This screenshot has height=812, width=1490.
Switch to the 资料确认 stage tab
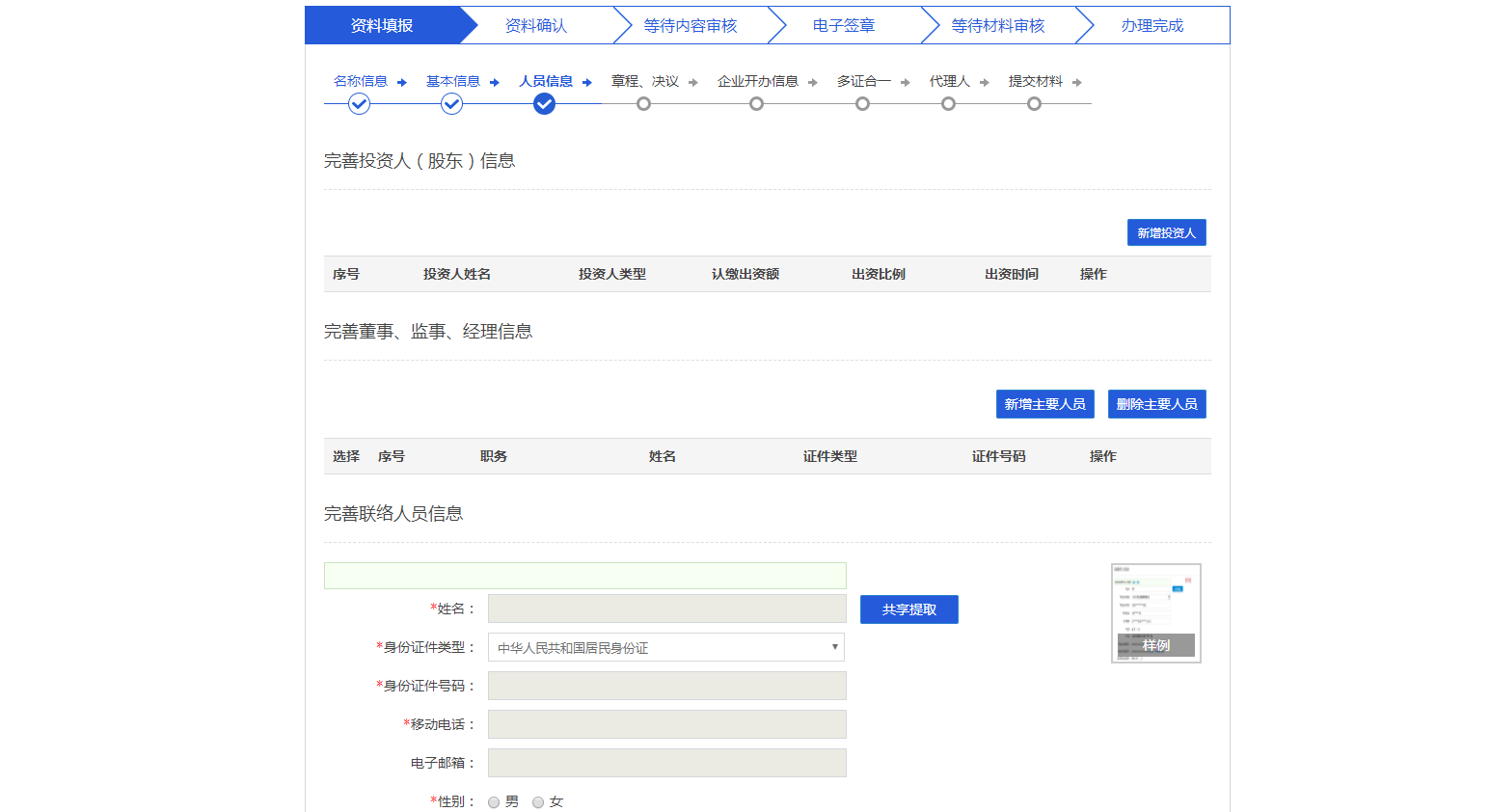536,26
